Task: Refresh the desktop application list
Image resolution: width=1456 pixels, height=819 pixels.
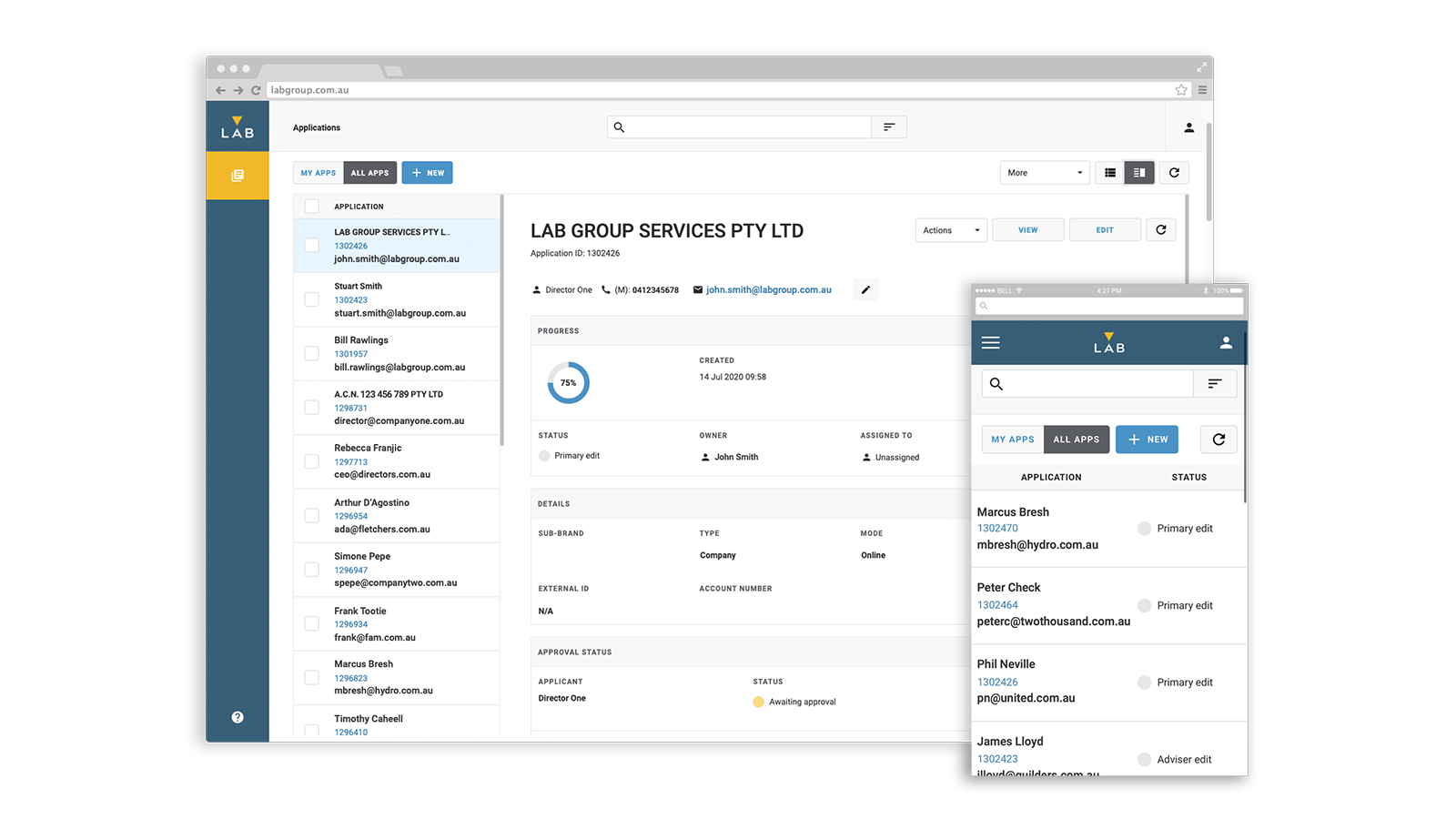Action: click(x=1174, y=173)
